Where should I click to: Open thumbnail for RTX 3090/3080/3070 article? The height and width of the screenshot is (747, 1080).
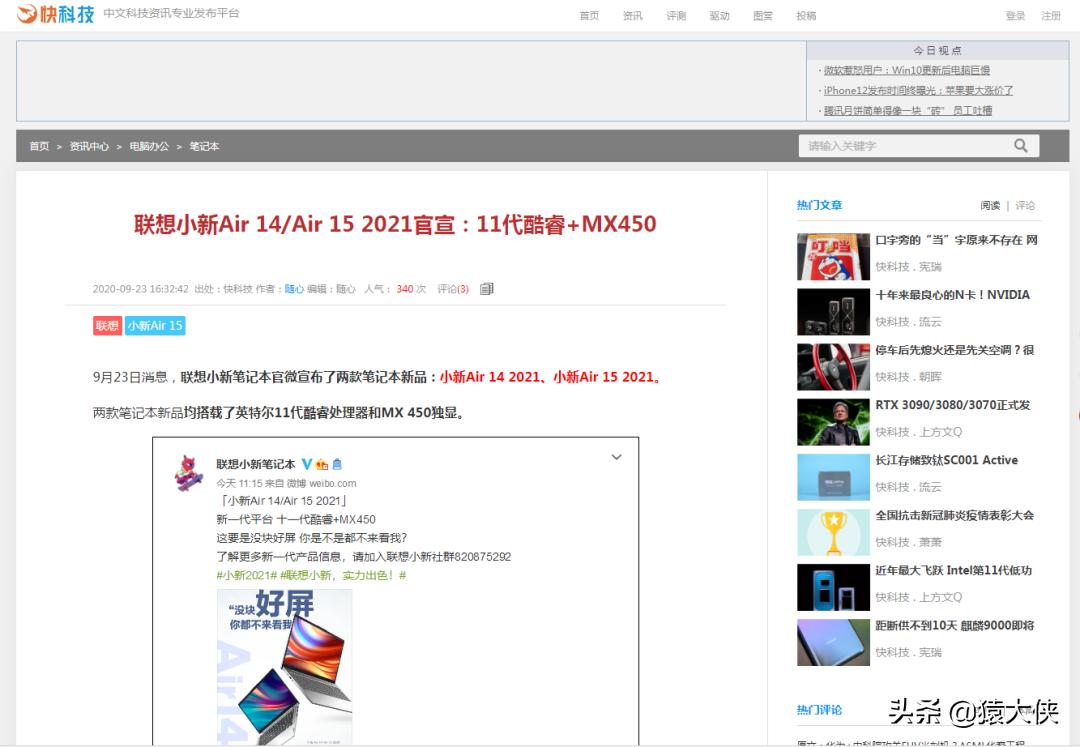[833, 422]
